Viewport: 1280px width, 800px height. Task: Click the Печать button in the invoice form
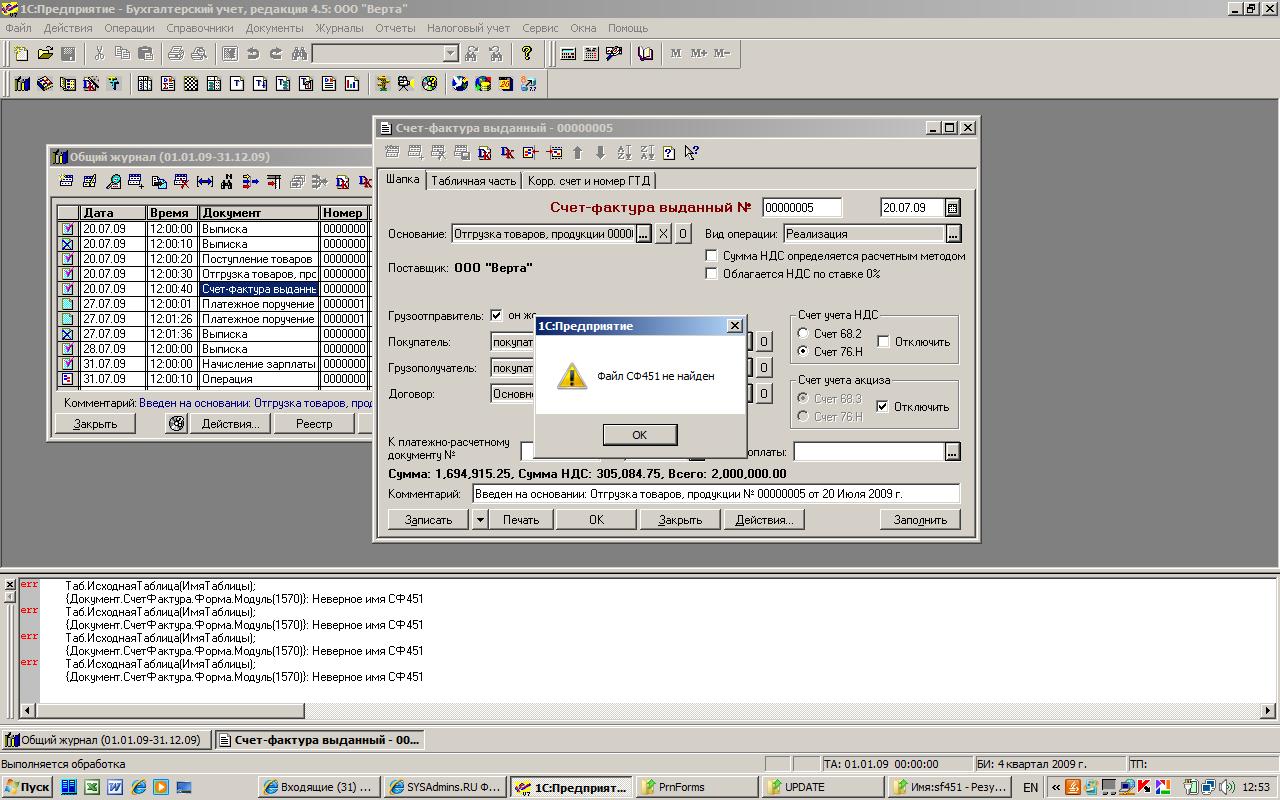point(521,520)
